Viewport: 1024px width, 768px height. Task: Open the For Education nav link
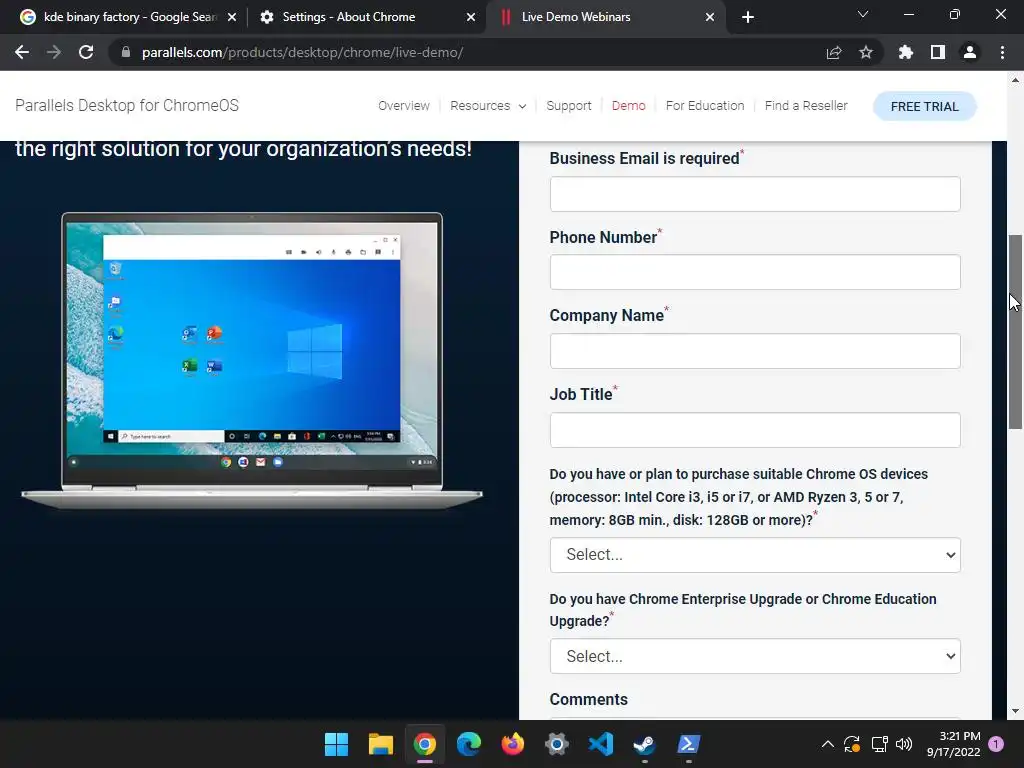705,106
